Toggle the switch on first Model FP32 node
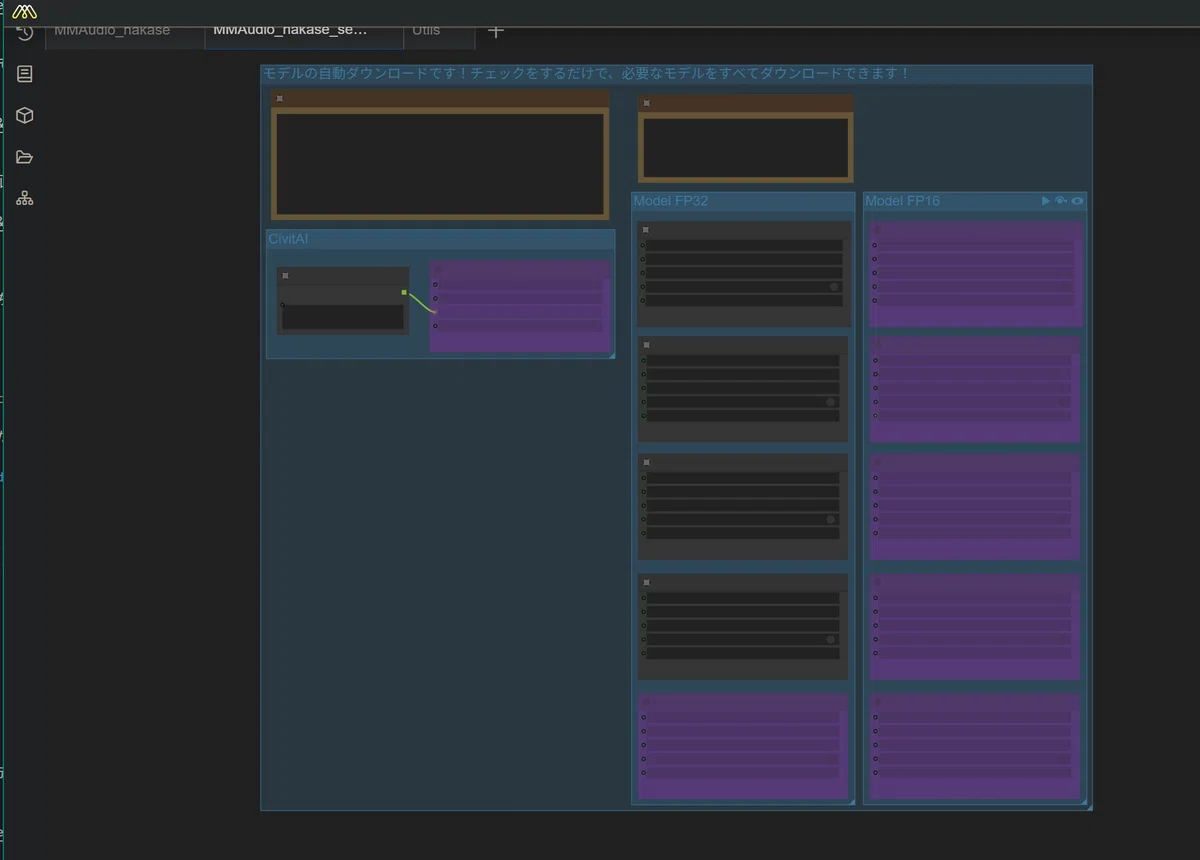 click(833, 287)
